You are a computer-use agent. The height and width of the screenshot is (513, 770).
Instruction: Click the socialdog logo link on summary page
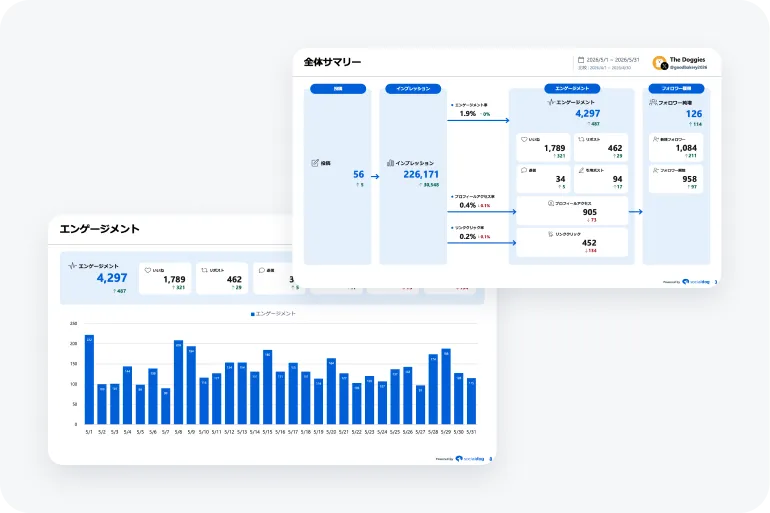click(x=696, y=282)
